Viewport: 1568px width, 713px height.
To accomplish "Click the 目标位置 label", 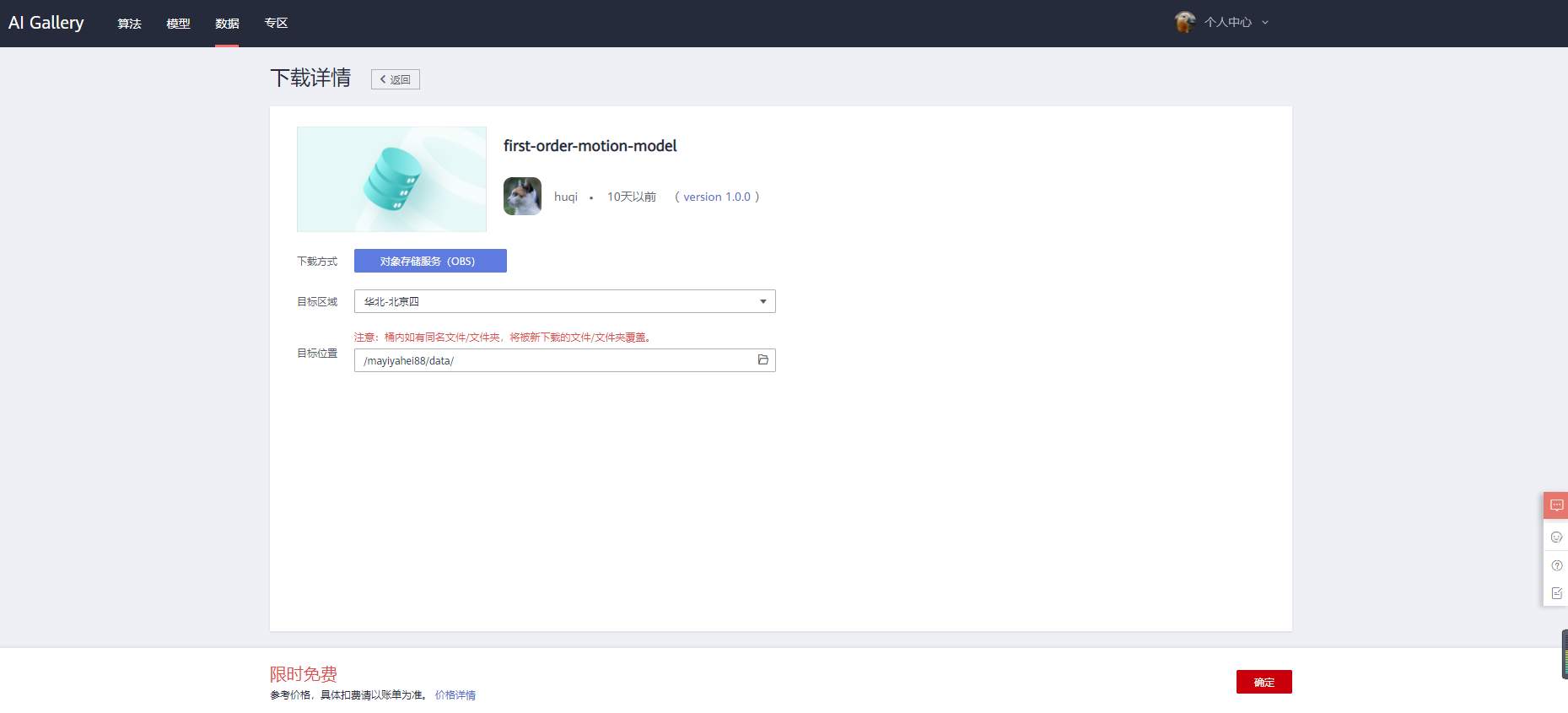I will (317, 354).
